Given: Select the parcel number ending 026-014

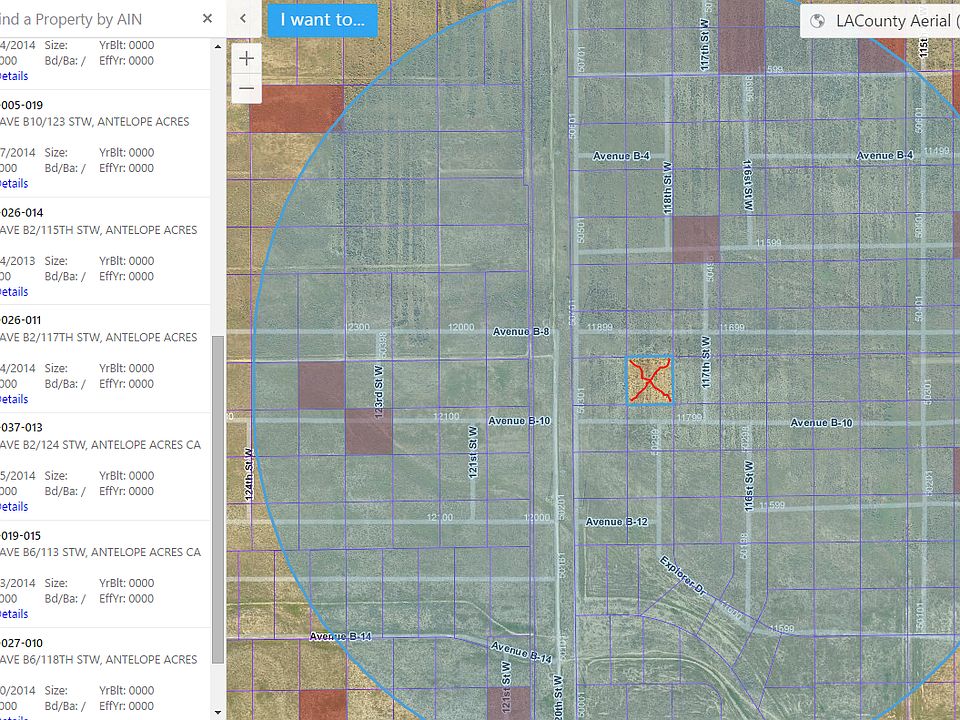Looking at the screenshot, I should coord(21,213).
